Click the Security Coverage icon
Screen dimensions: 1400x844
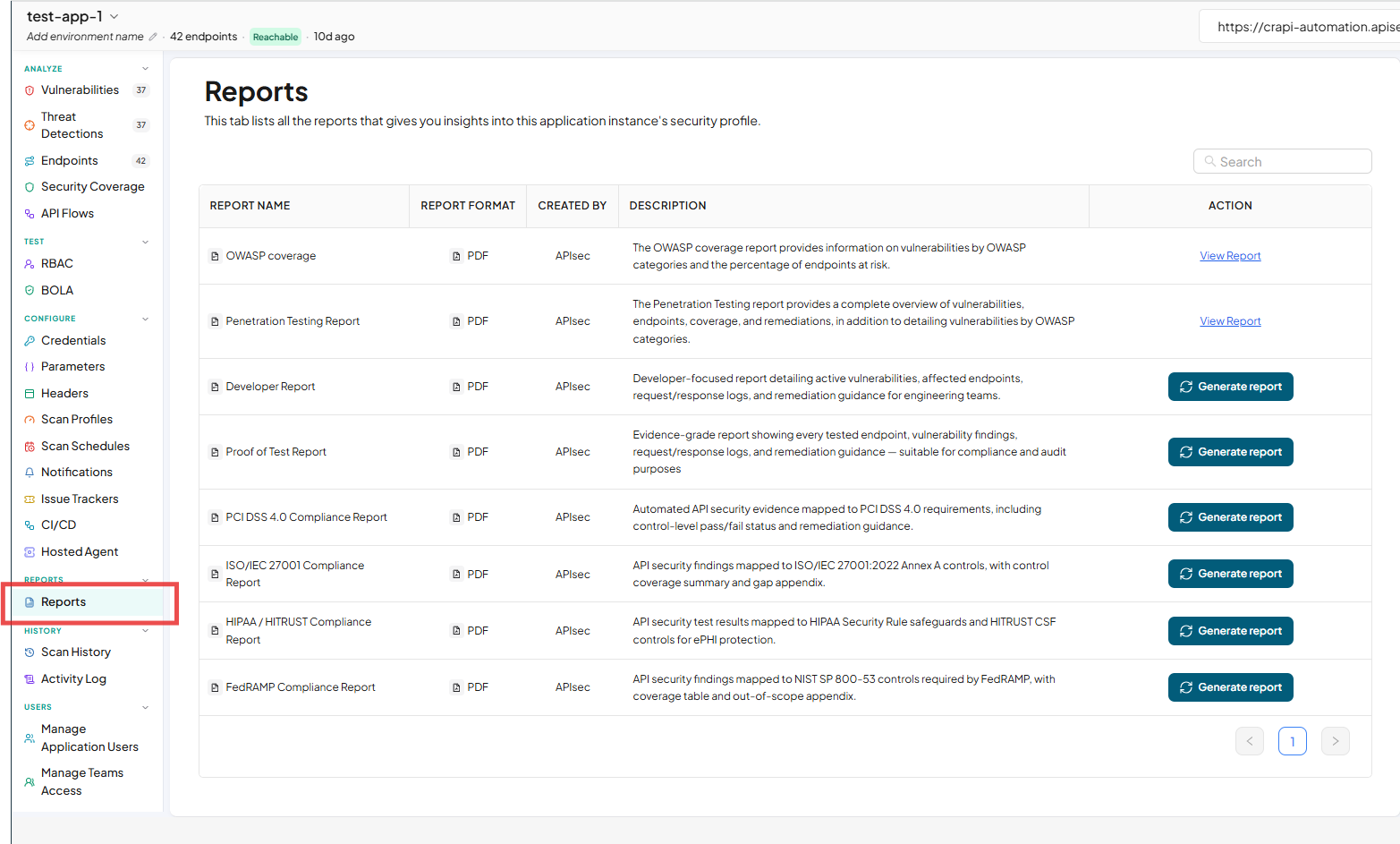pos(30,187)
